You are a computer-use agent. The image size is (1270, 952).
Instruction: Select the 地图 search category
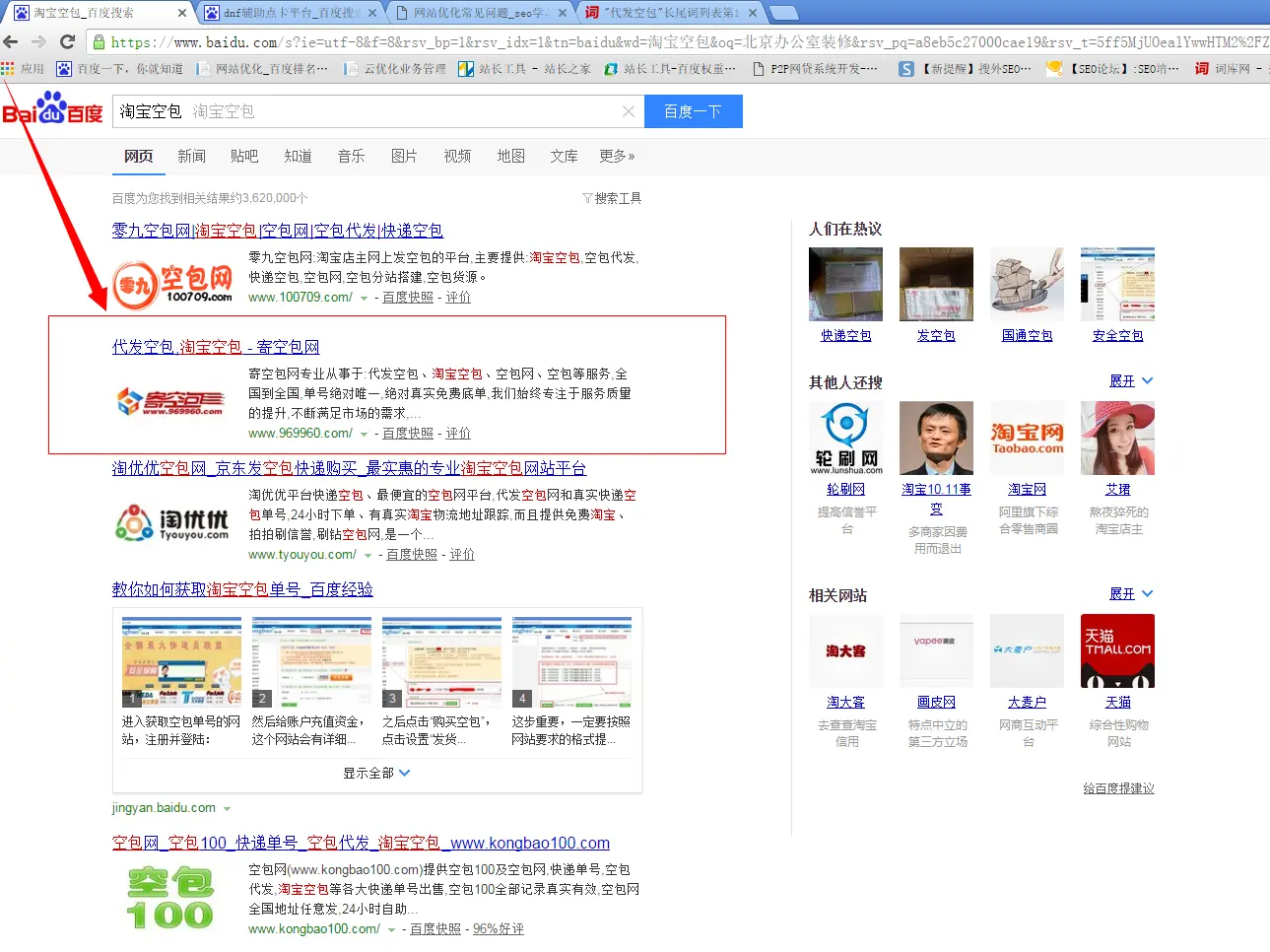(x=510, y=156)
